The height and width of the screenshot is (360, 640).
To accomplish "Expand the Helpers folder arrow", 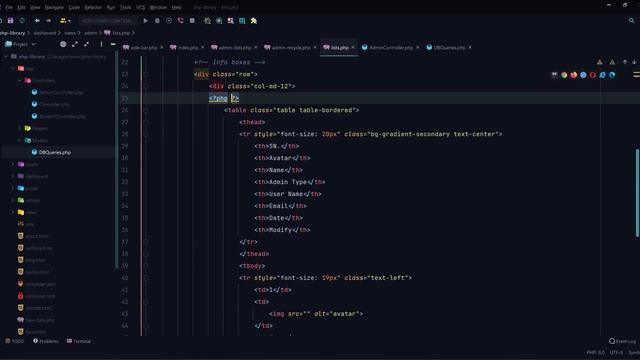I will point(20,128).
